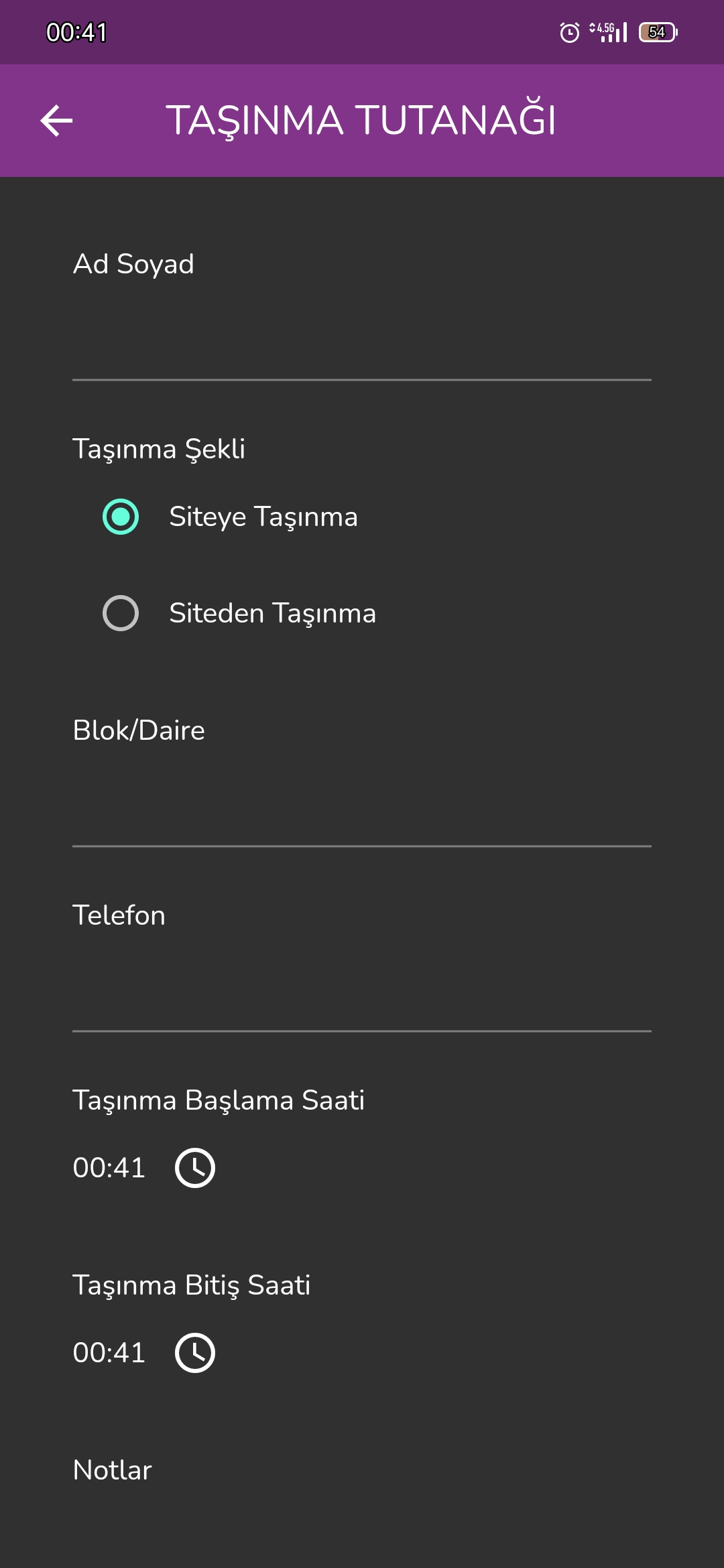724x1568 pixels.
Task: Tap the TAŞINMA TUTANAĞI title
Action: 361,121
